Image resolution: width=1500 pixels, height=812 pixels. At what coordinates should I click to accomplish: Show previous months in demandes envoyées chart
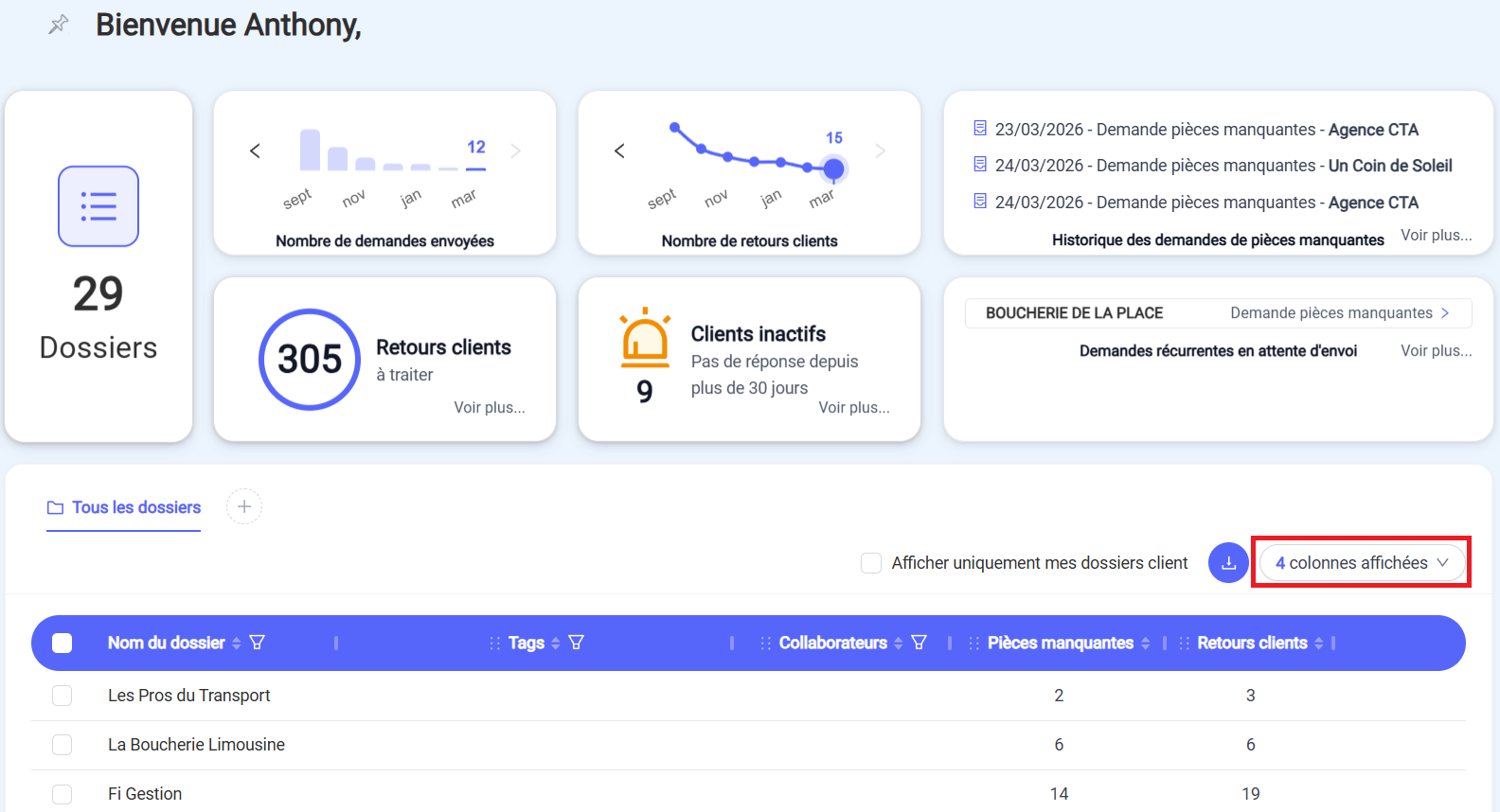coord(255,151)
